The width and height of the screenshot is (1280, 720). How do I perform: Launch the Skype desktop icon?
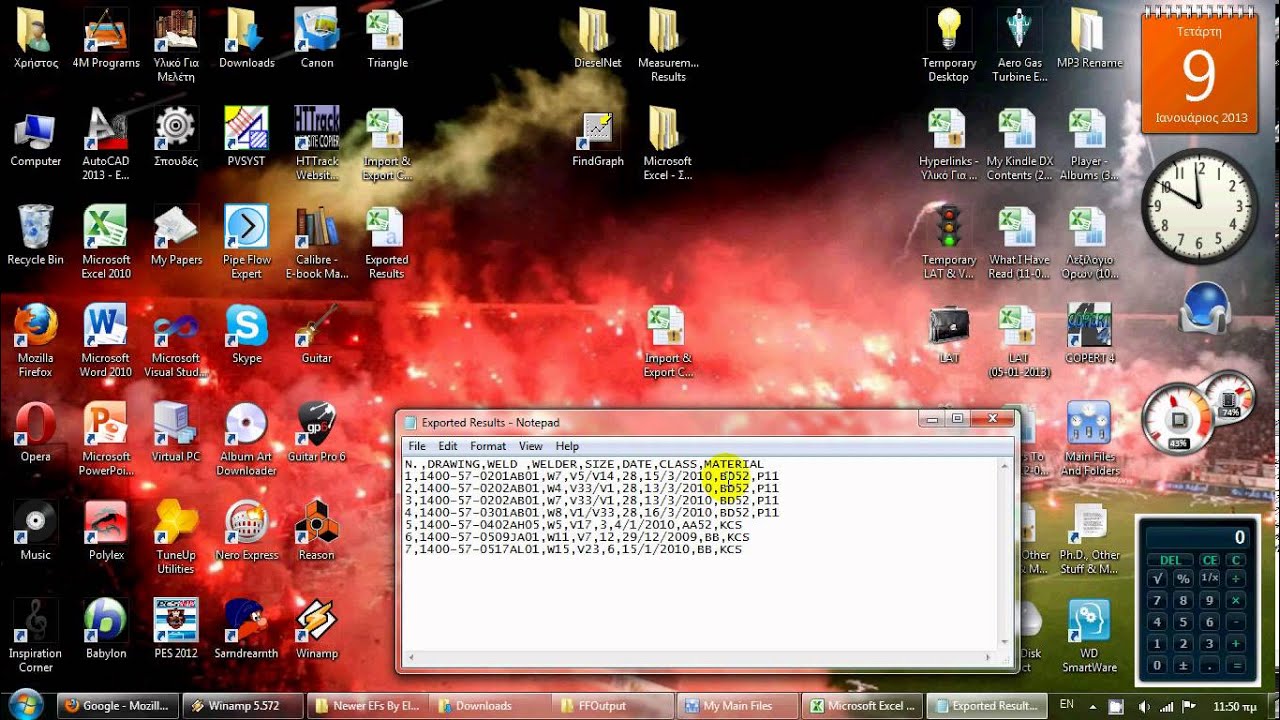246,327
